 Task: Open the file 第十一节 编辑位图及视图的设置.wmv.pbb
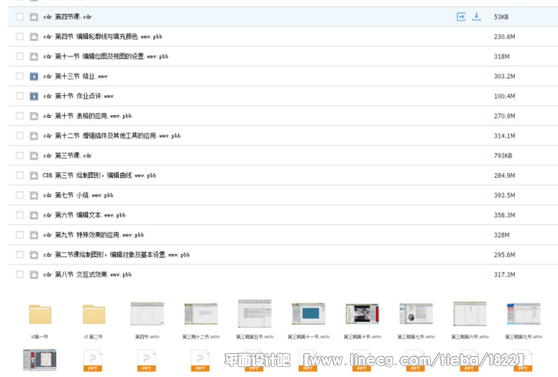106,56
